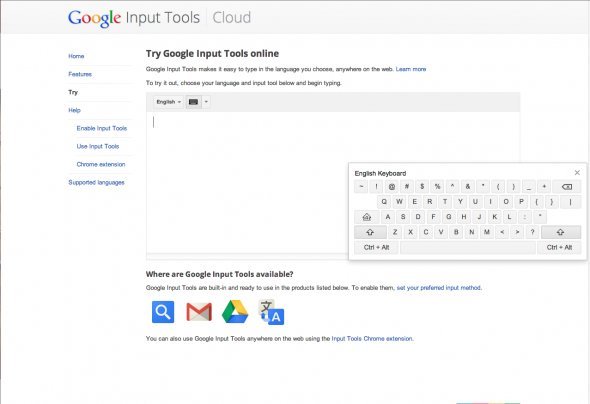The image size is (590, 404).
Task: Click the Google Search product icon
Action: (x=163, y=312)
